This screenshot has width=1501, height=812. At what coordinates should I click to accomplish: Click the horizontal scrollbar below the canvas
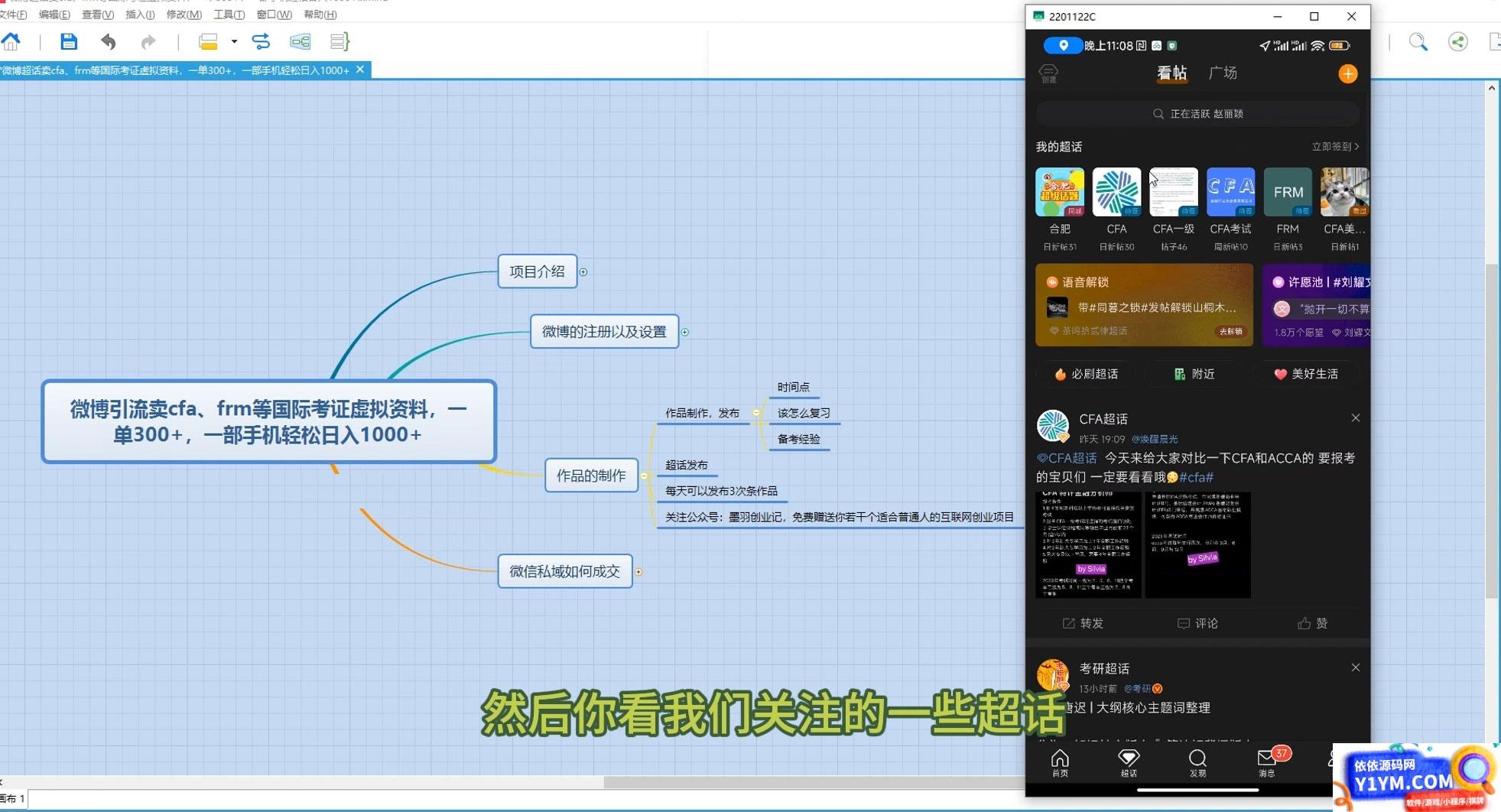click(814, 782)
